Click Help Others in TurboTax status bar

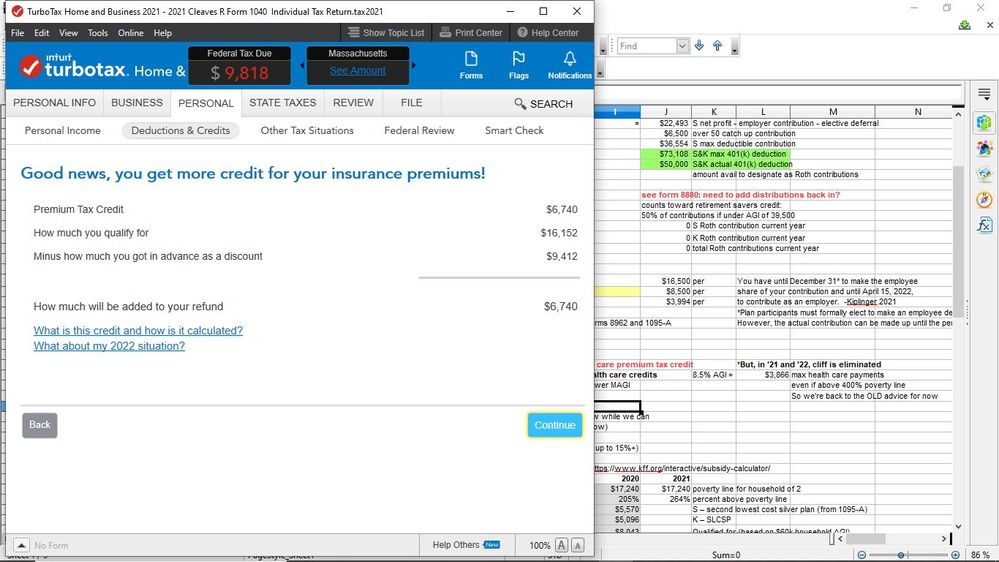coord(466,545)
